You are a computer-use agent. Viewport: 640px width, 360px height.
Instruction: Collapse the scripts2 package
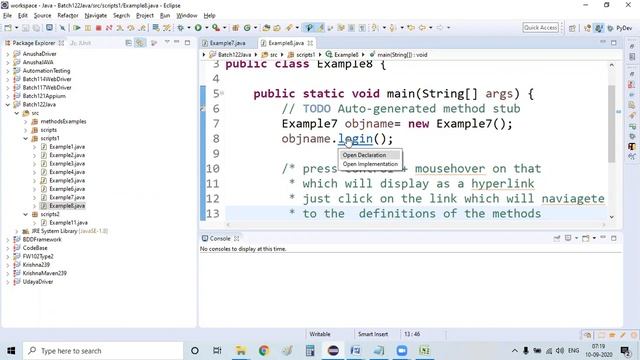[26, 214]
